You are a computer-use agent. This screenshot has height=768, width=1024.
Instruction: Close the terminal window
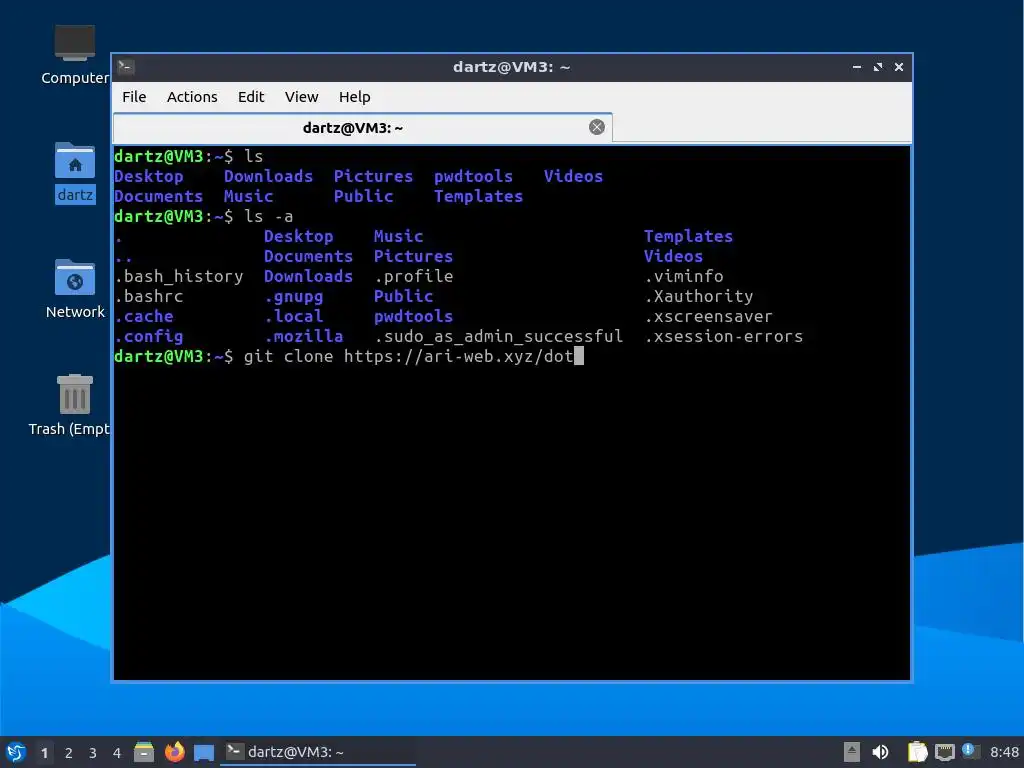[899, 67]
